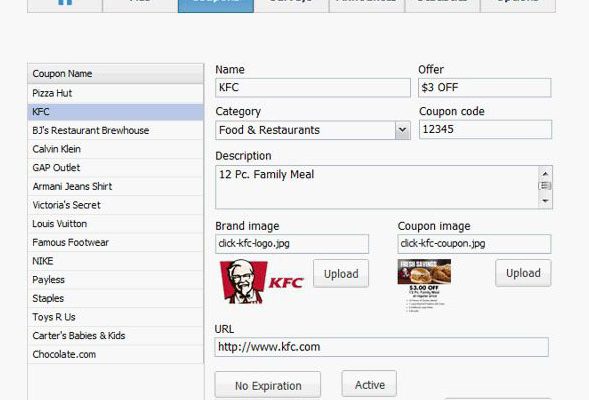Click the Description scrollbar up arrow
The width and height of the screenshot is (589, 400).
tap(545, 173)
